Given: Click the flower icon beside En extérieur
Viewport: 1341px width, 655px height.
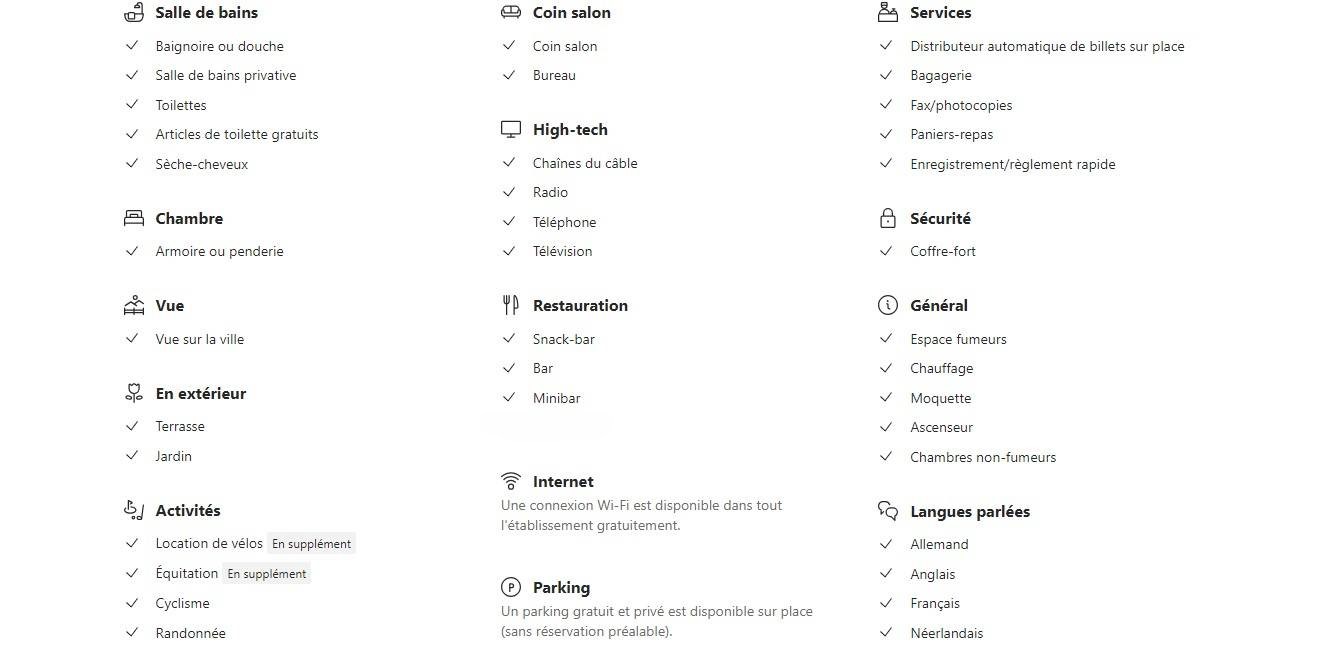Looking at the screenshot, I should (134, 393).
